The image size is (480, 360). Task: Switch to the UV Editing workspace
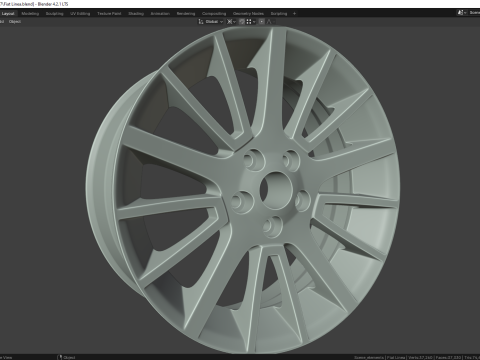point(80,14)
